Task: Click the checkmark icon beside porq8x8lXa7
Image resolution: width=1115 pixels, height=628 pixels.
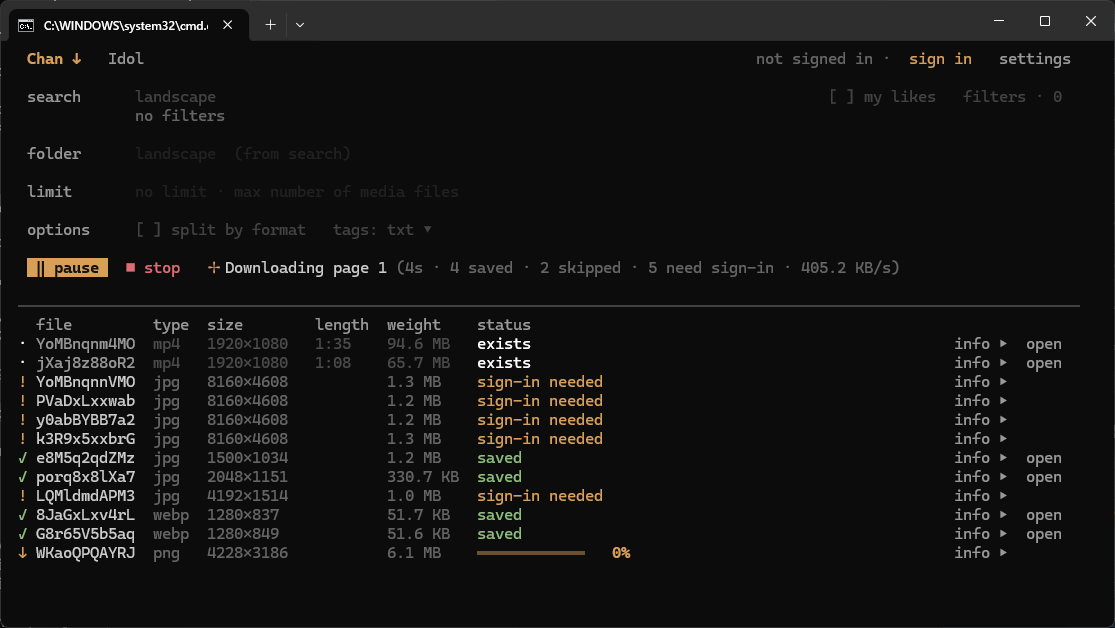Action: 23,477
